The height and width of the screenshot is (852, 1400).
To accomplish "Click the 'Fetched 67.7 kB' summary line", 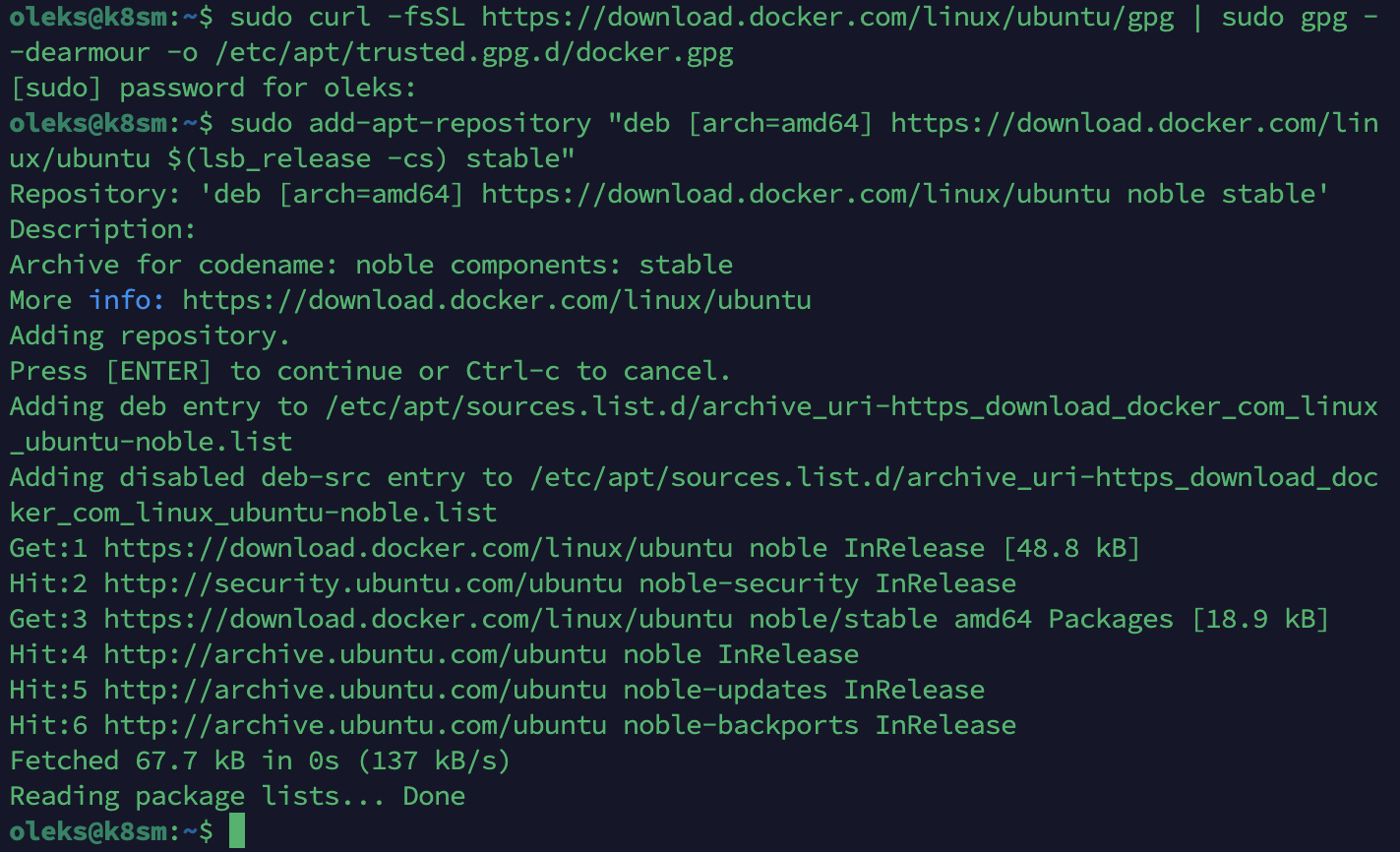I will pyautogui.click(x=261, y=761).
